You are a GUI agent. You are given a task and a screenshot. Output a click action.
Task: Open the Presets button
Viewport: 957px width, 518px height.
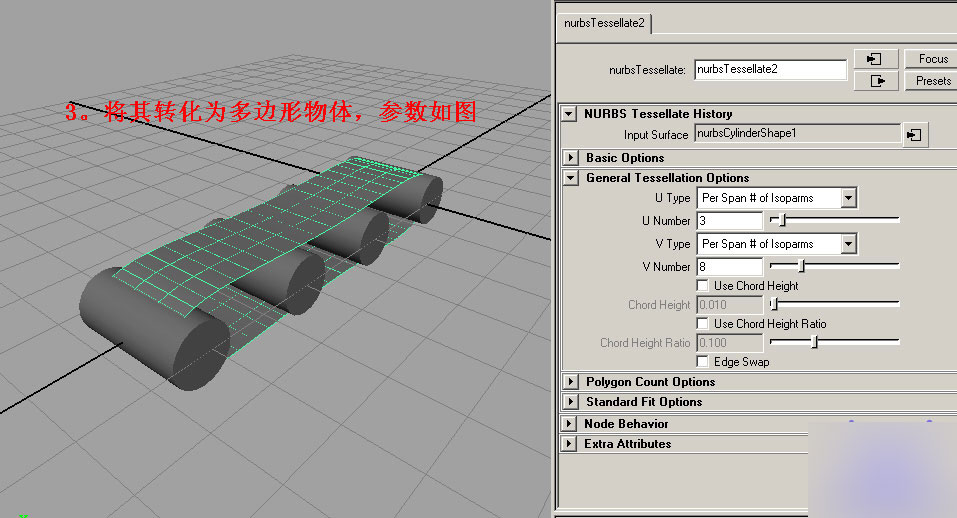(933, 81)
